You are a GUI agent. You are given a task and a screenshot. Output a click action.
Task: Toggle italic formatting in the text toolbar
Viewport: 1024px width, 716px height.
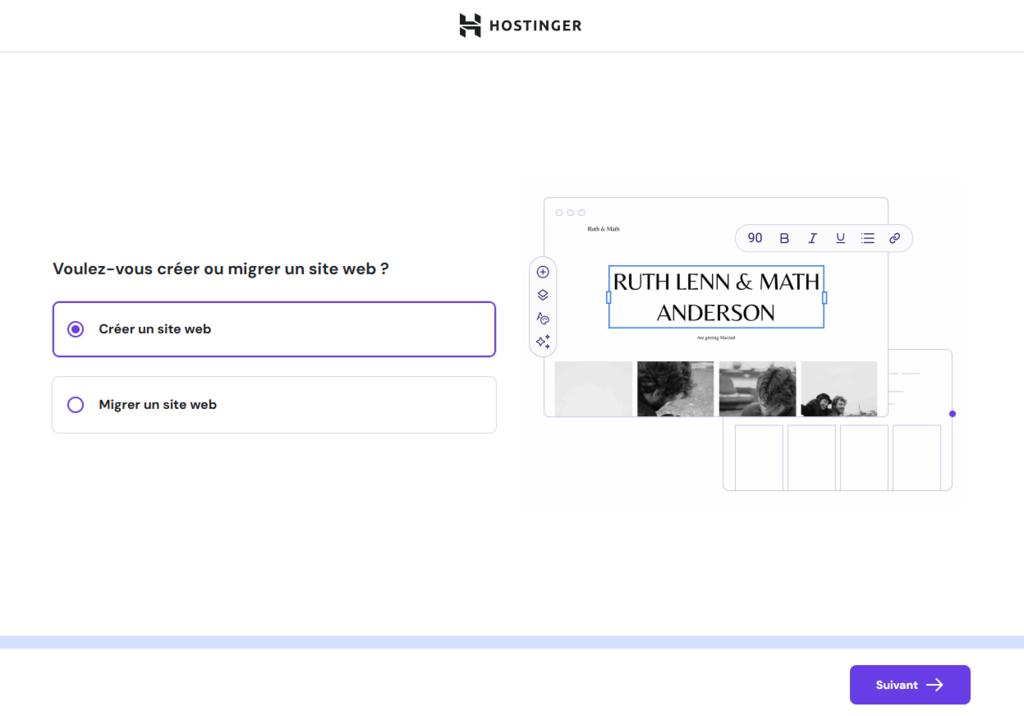pos(812,238)
